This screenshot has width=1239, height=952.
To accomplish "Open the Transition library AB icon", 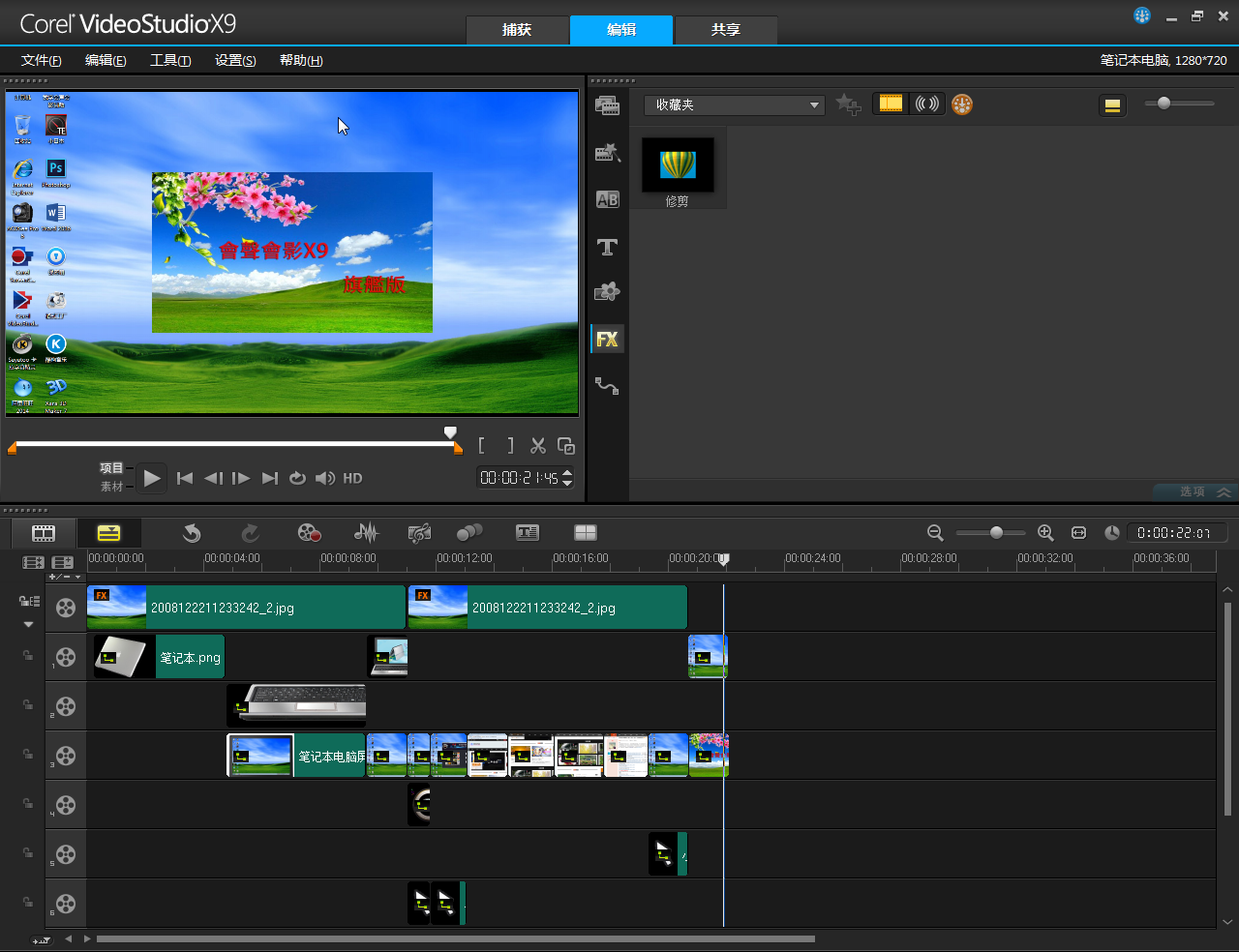I will 607,199.
